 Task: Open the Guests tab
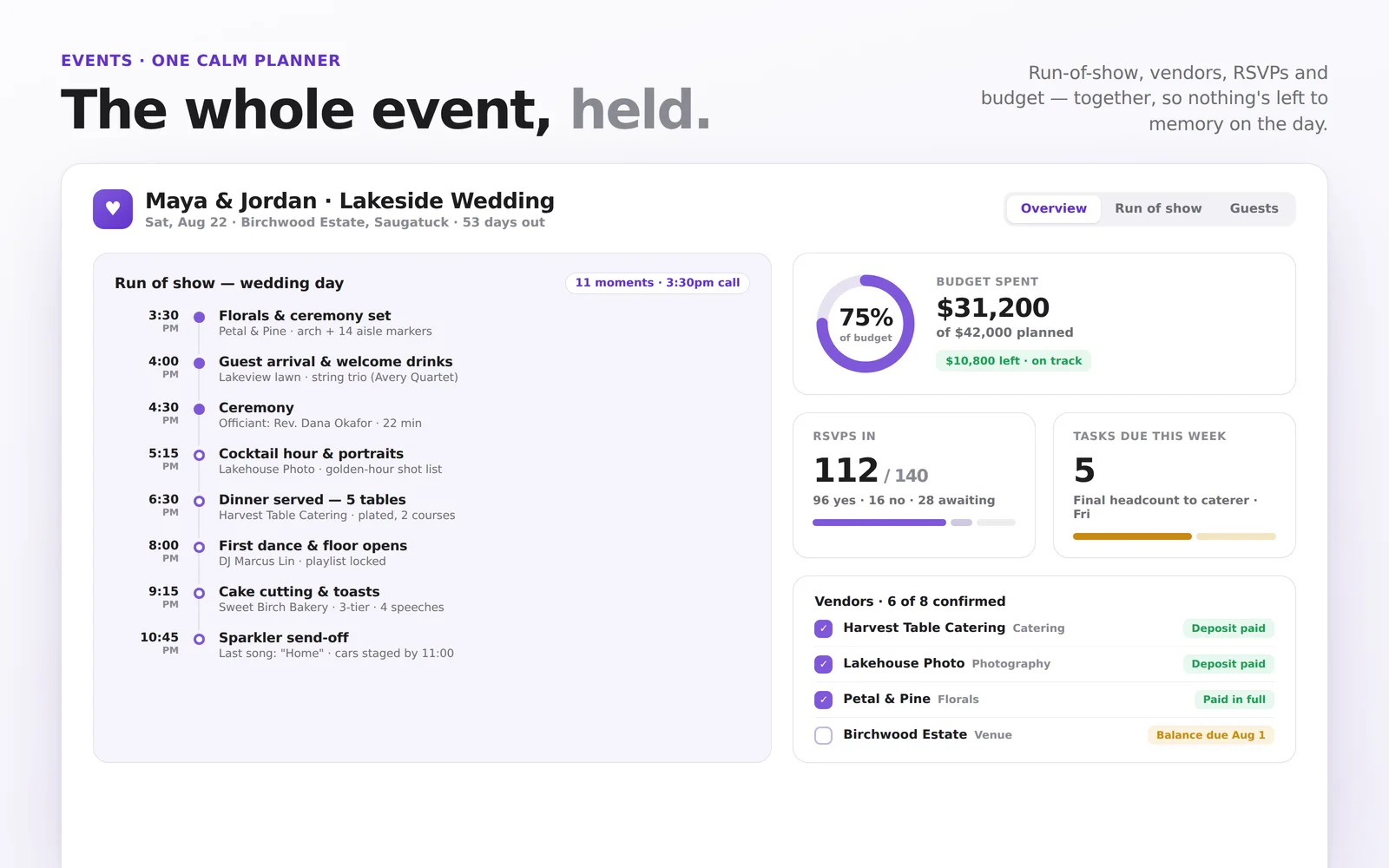[1254, 208]
